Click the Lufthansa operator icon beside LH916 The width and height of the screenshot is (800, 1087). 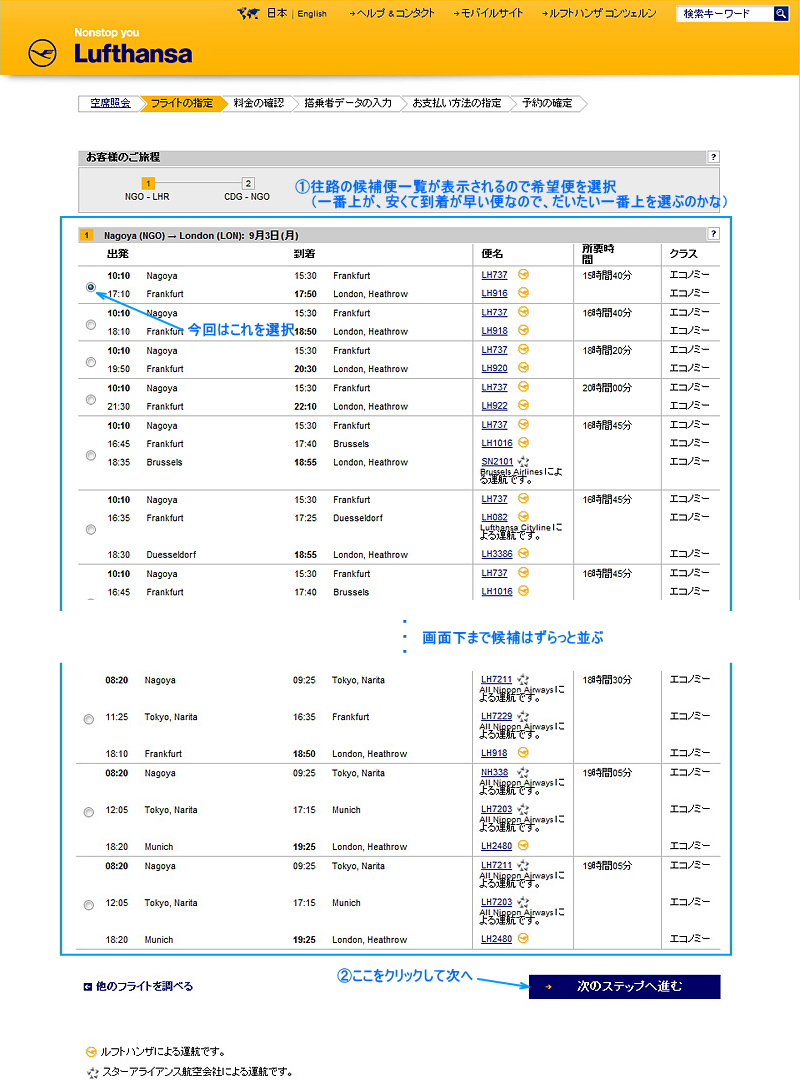tap(523, 293)
